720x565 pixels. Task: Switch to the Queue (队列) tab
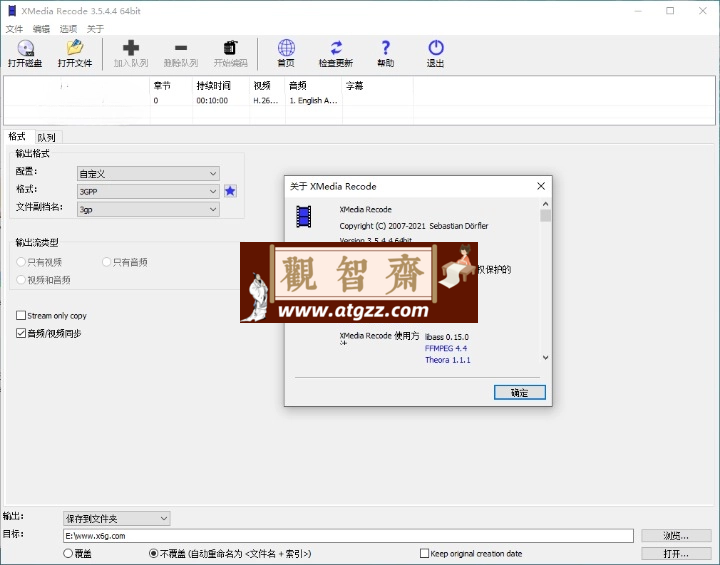[46, 137]
